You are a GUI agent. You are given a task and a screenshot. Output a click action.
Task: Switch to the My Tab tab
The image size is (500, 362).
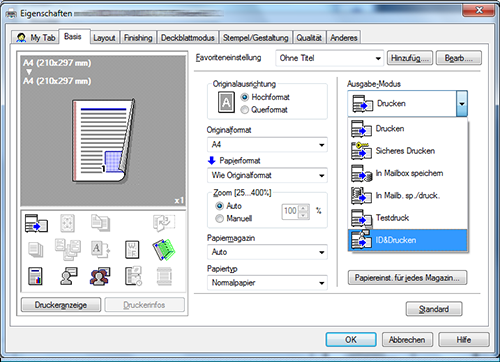35,38
